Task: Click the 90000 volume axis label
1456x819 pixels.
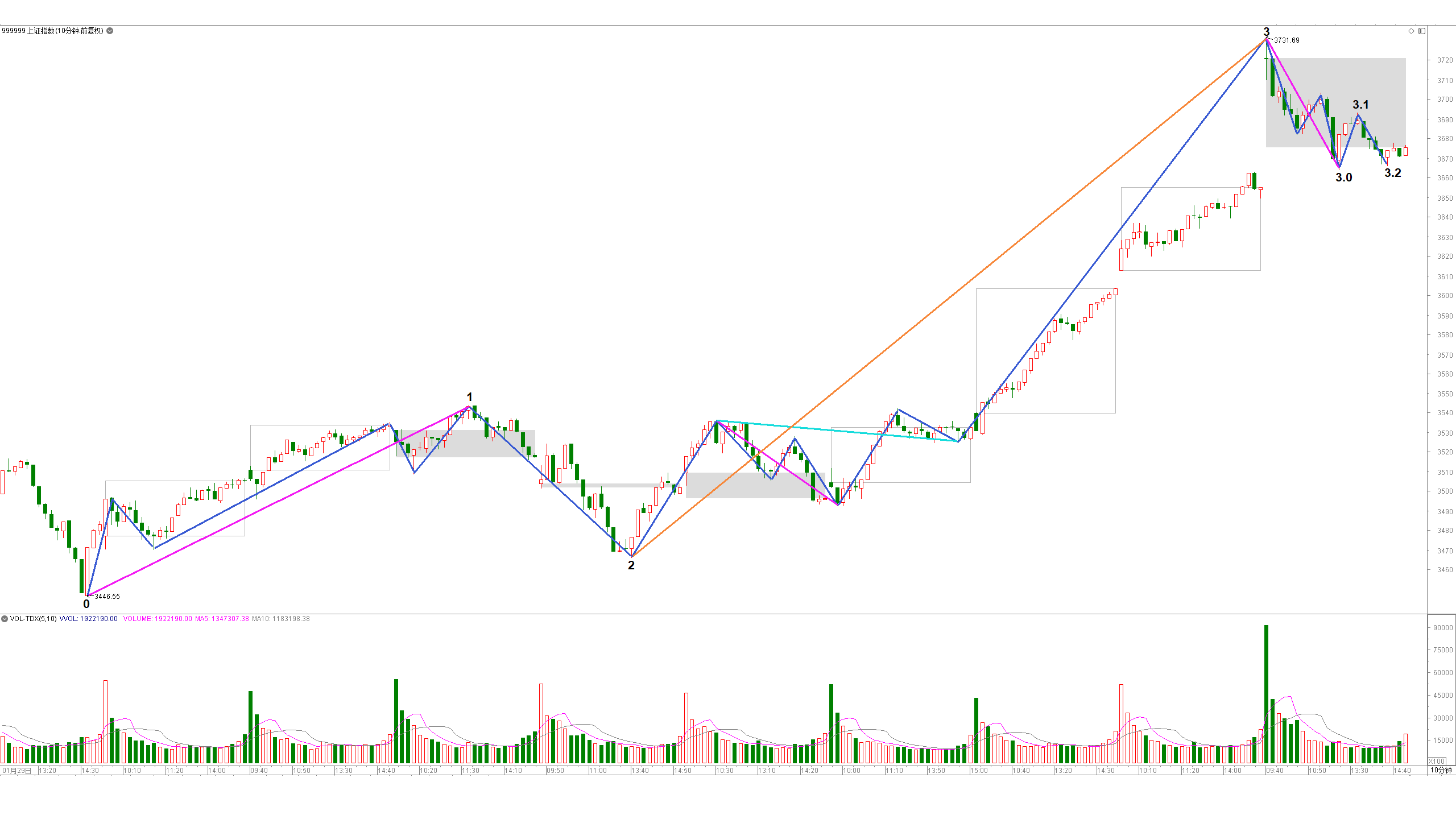Action: (1443, 628)
